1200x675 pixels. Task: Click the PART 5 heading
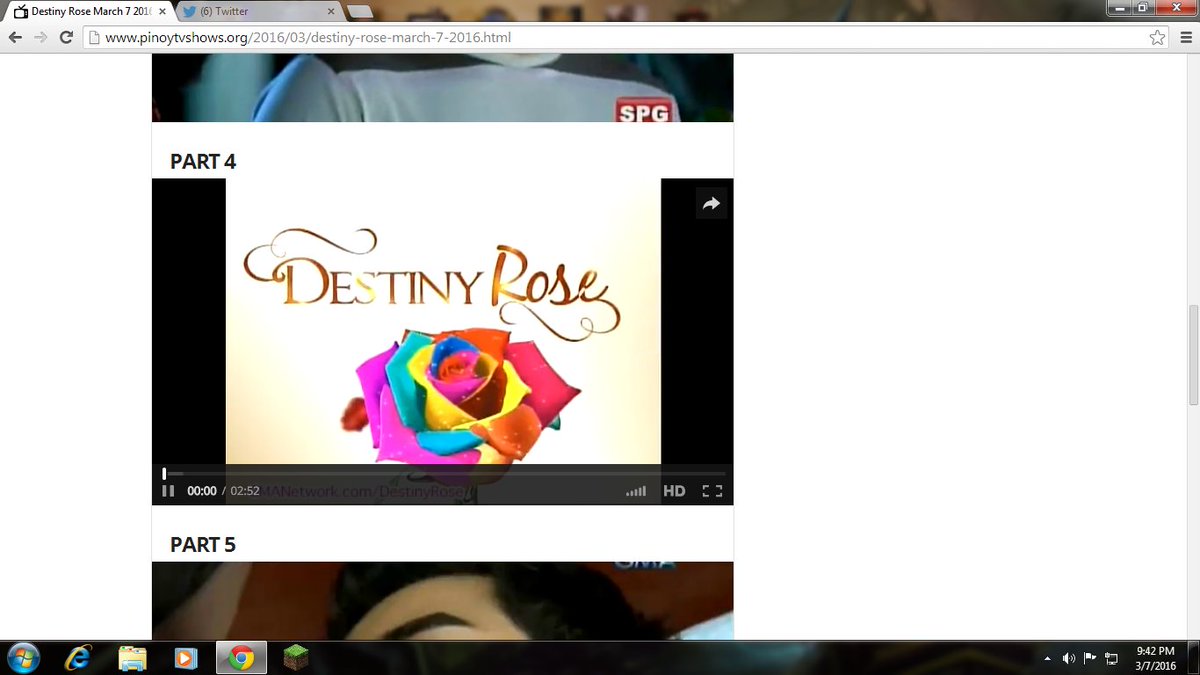coord(203,544)
